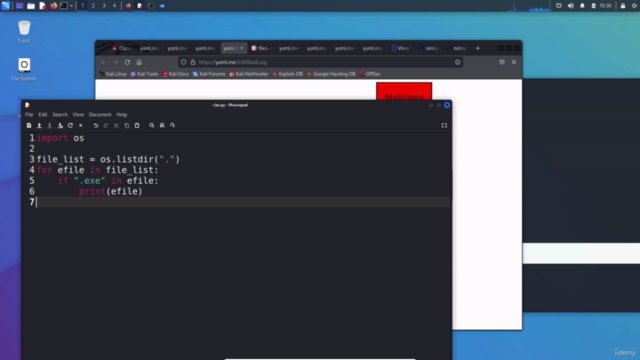The width and height of the screenshot is (640, 360).
Task: Open the Kali Forums bookmark
Action: coord(209,74)
